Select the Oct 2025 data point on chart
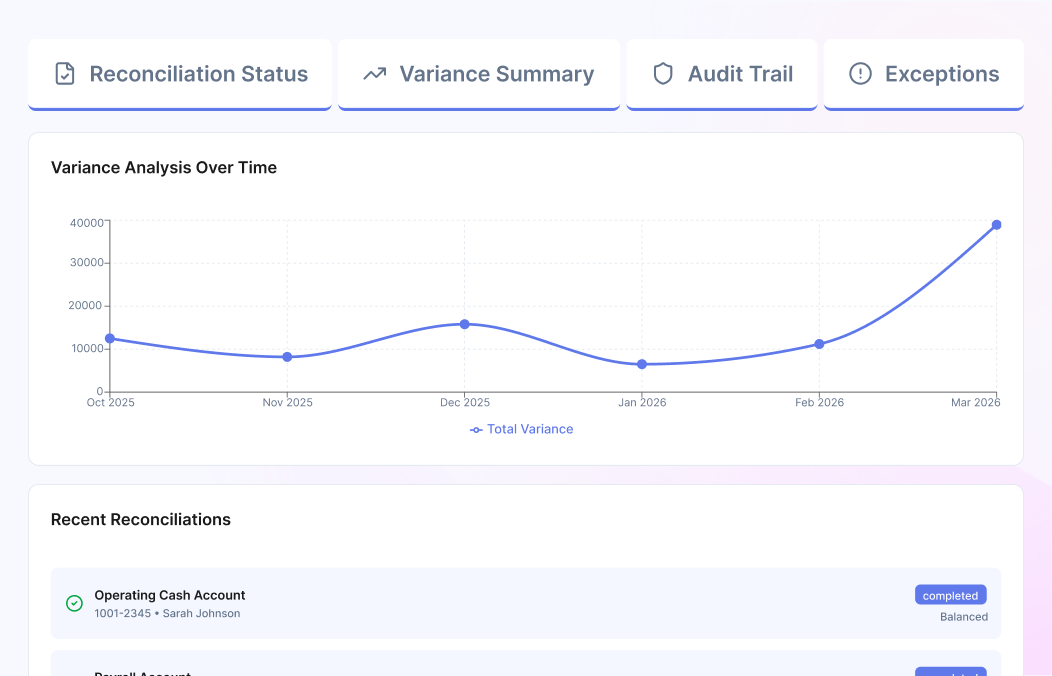The image size is (1052, 676). 110,339
